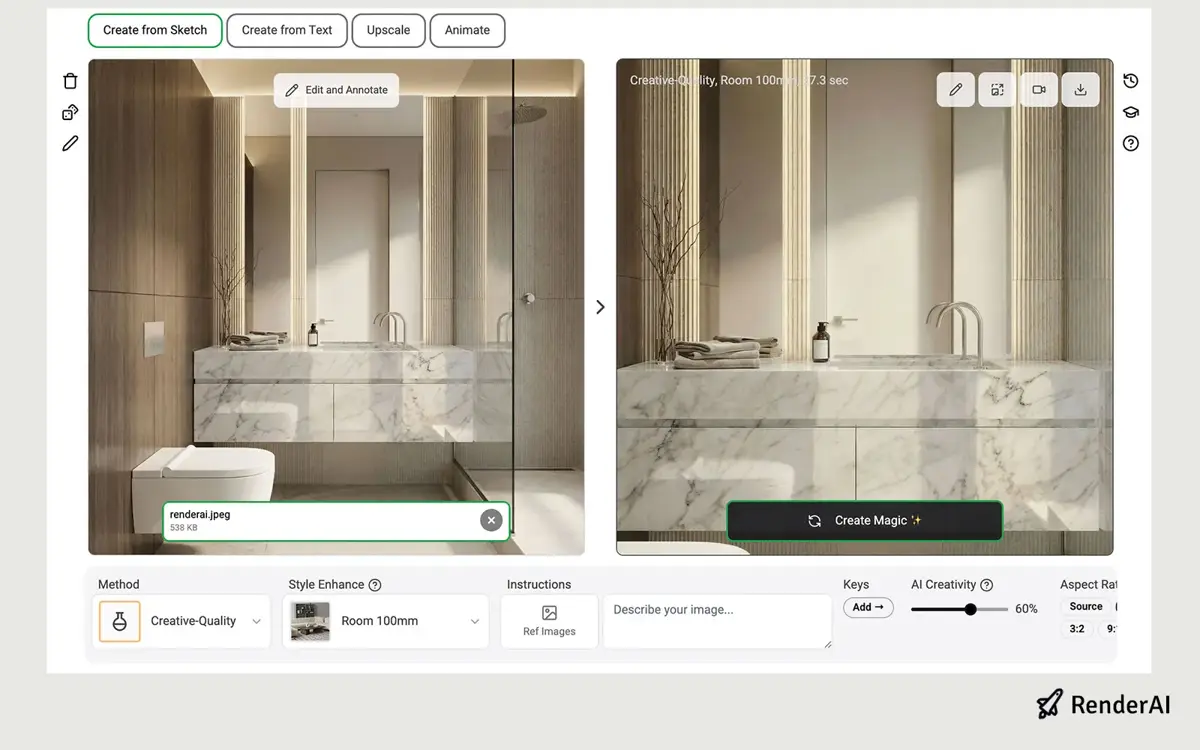
Task: Click the video camera icon on render
Action: point(1039,90)
